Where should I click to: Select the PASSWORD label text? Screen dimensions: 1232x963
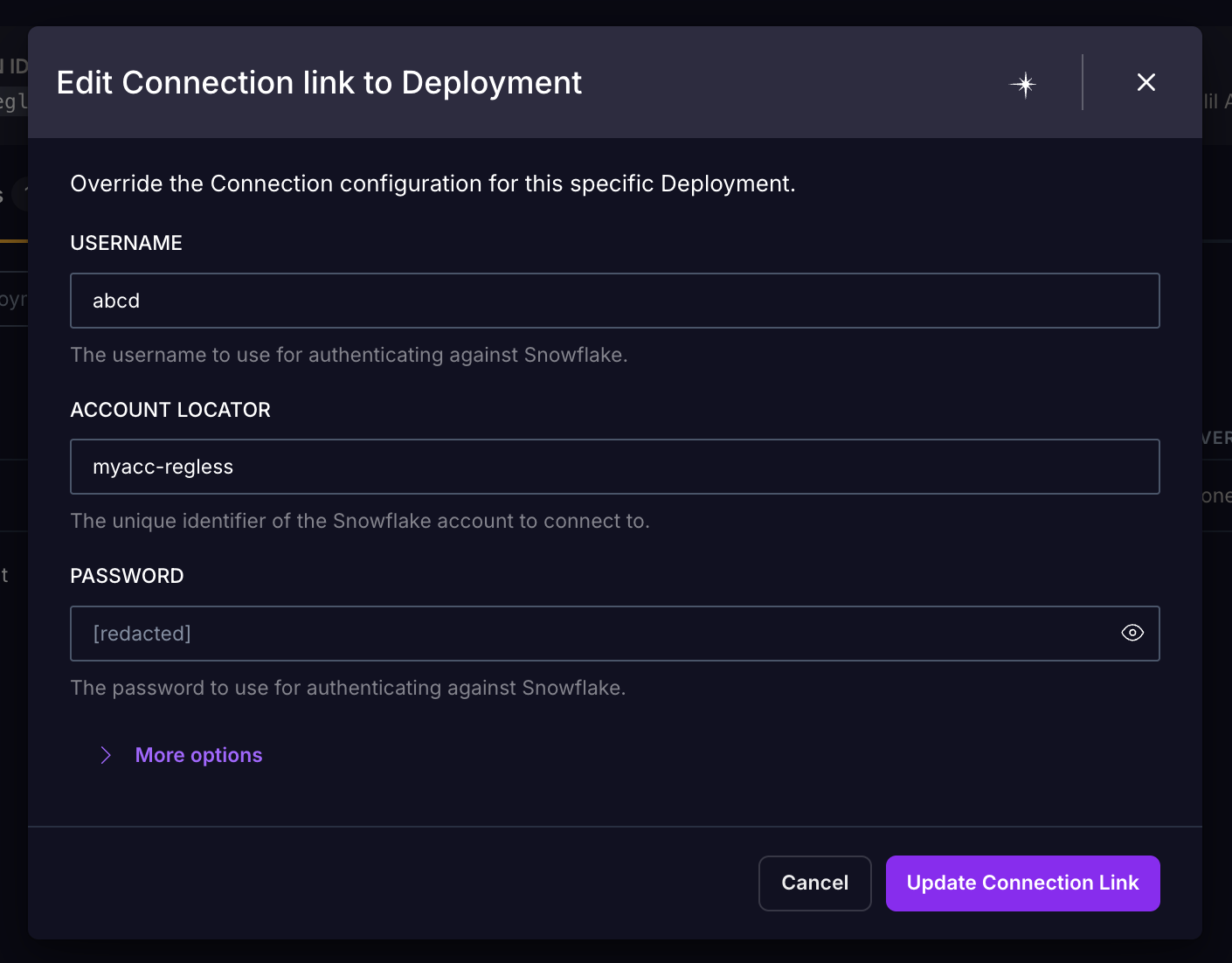pyautogui.click(x=127, y=576)
